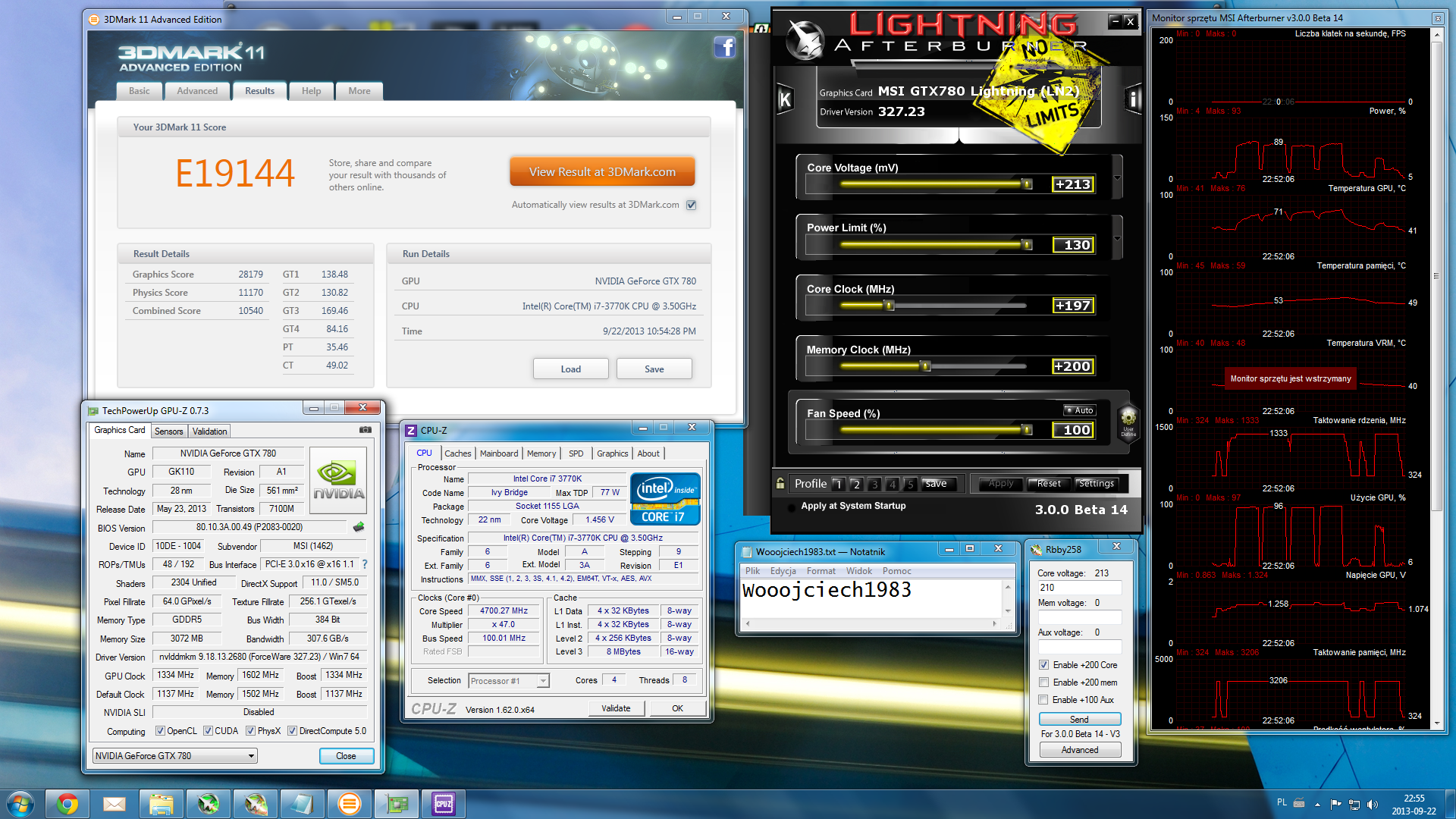Show hidden tray icons arrow
The width and height of the screenshot is (1456, 819).
coord(1317,804)
